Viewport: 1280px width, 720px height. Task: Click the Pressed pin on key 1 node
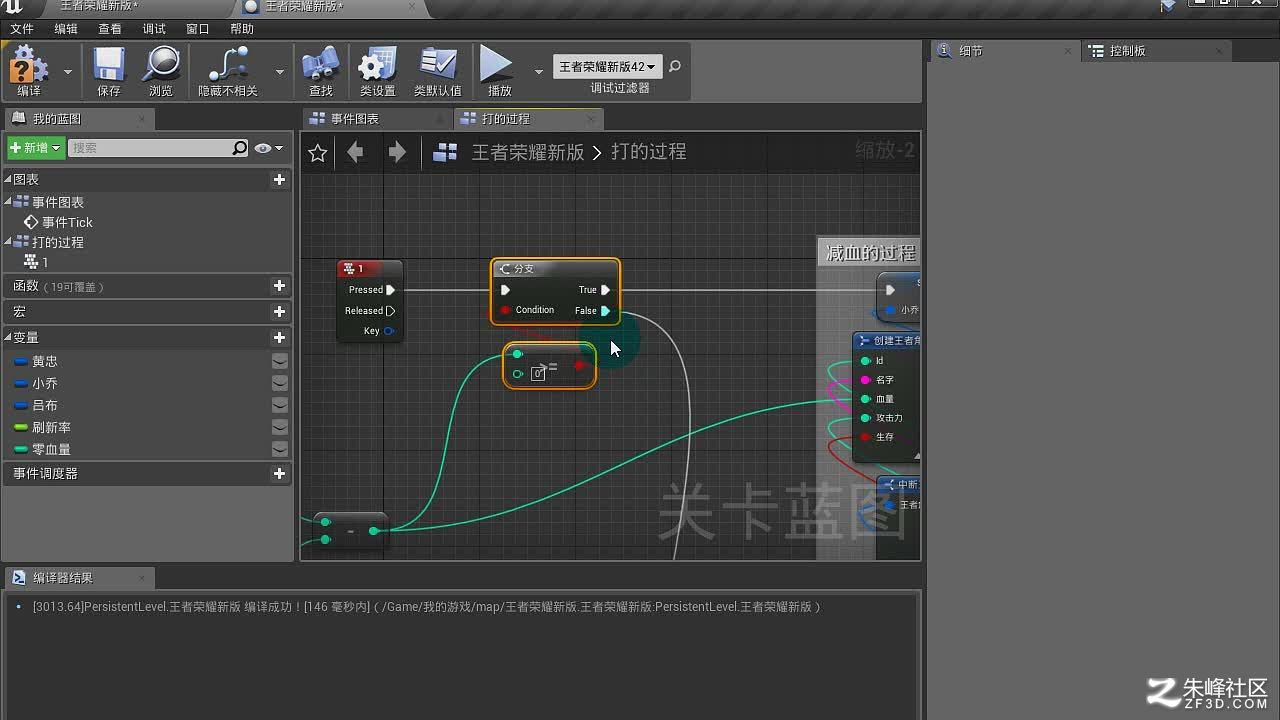(x=390, y=290)
